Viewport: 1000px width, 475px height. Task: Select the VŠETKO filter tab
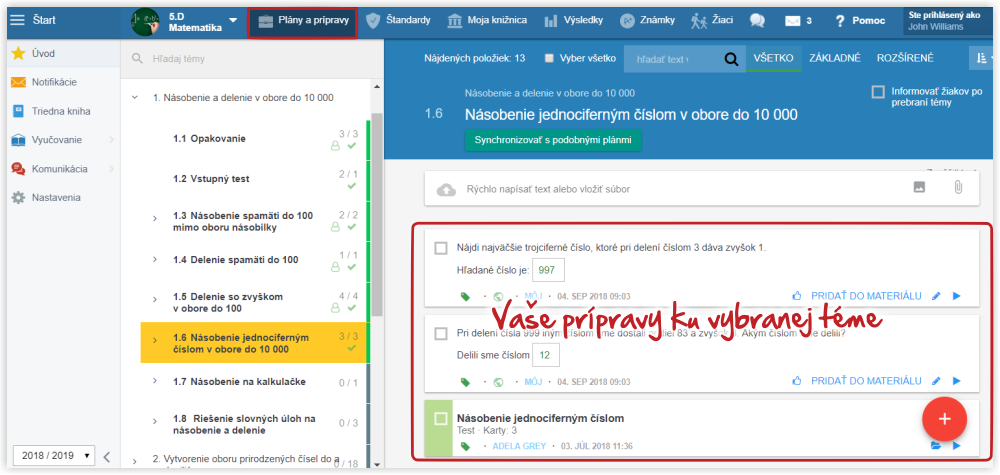point(773,58)
